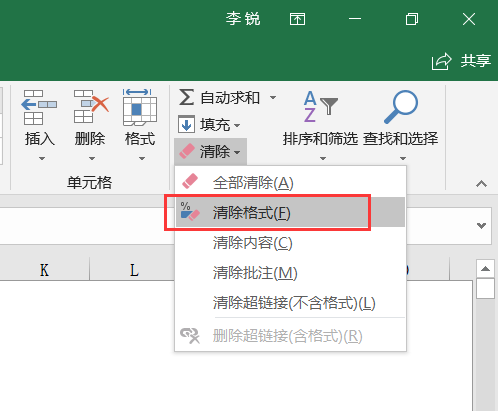498x411 pixels.
Task: Click the vertical scrollbar up arrow
Action: 485,269
